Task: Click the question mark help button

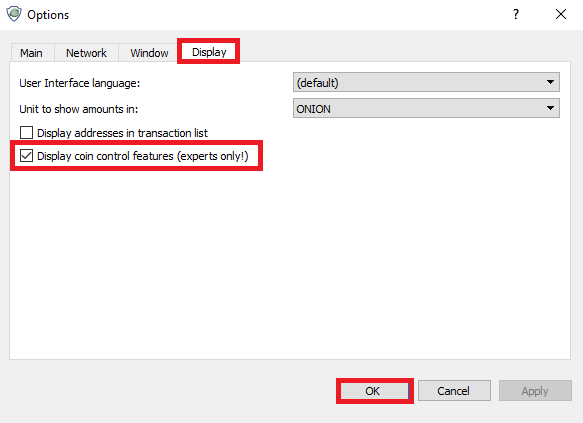Action: 516,14
